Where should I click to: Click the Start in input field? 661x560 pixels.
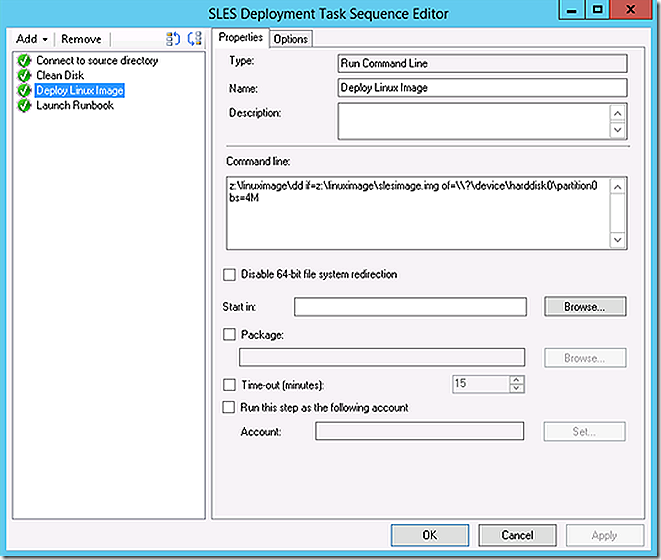click(411, 307)
